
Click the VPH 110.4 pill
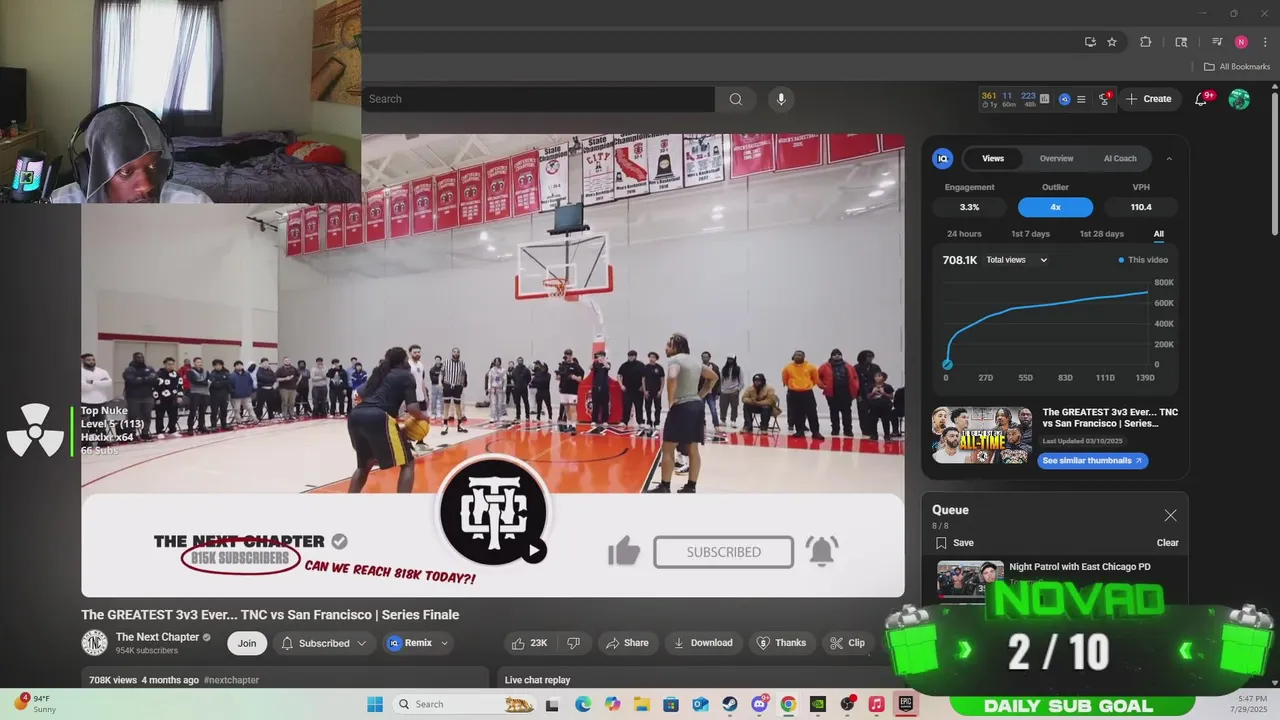1141,207
